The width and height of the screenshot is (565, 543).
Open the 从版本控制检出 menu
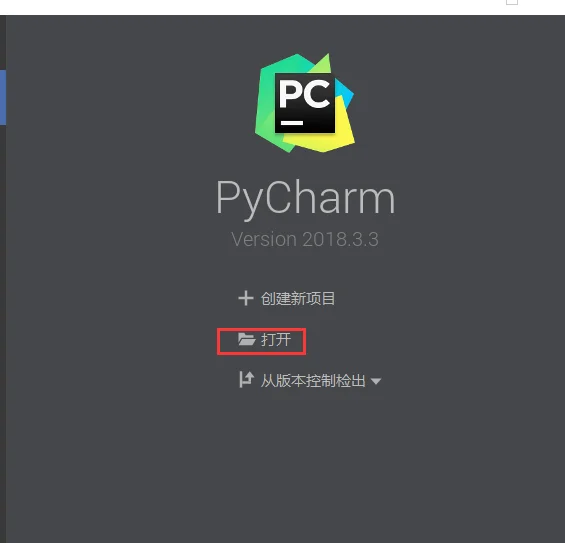[x=313, y=380]
